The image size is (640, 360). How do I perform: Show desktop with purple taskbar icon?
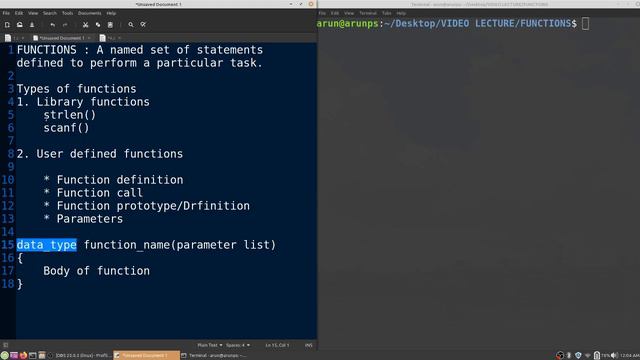pos(14,356)
